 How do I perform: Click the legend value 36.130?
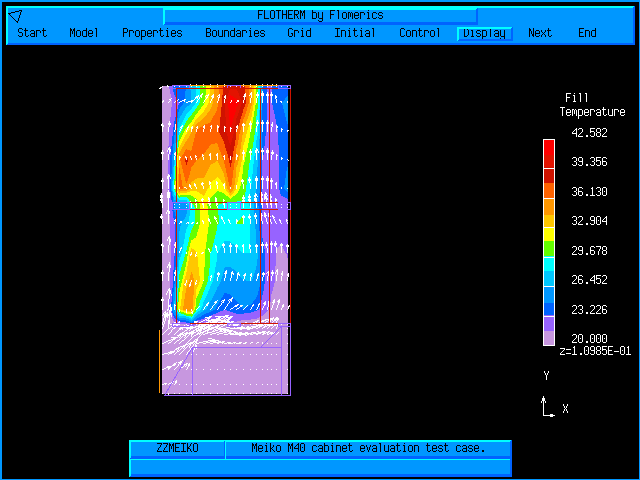tap(589, 192)
